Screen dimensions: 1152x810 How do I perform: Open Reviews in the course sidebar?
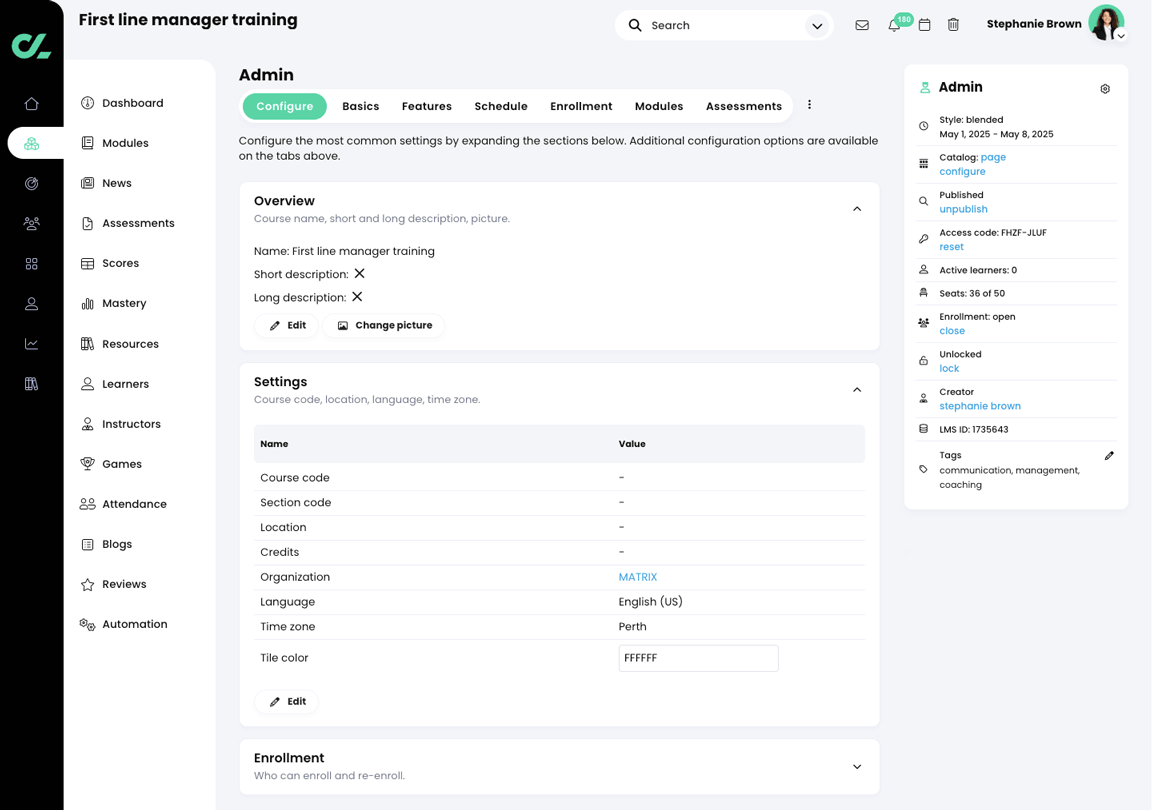[x=113, y=584]
